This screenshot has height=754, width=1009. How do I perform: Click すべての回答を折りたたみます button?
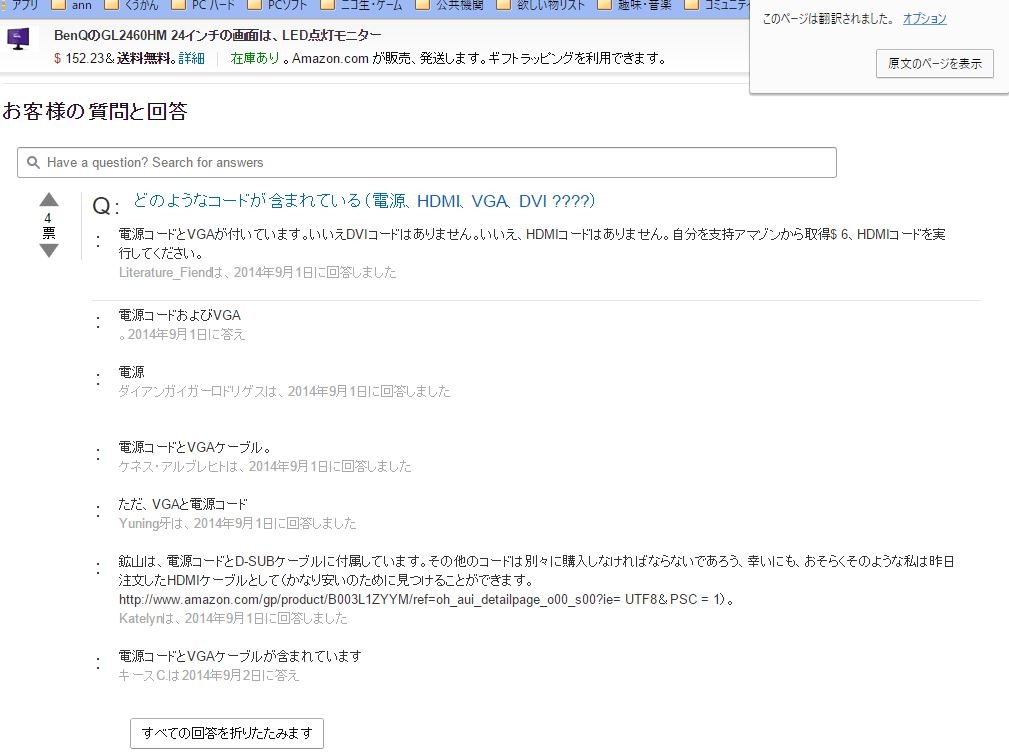coord(227,733)
